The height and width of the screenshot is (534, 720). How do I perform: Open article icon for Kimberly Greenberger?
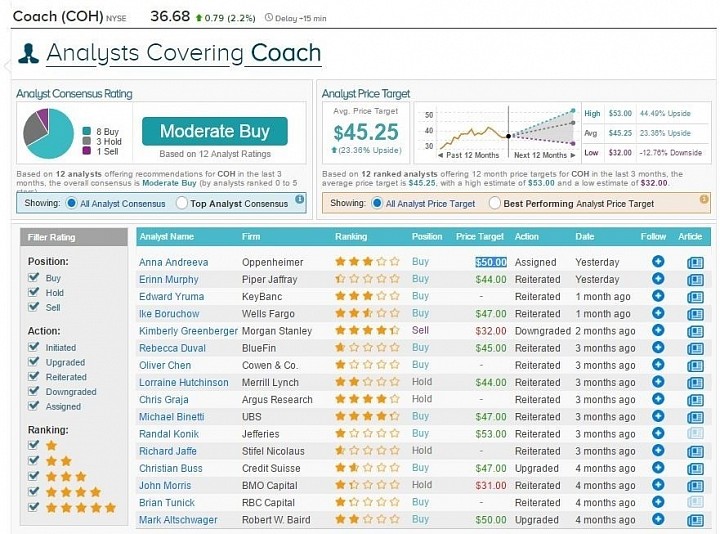click(695, 332)
